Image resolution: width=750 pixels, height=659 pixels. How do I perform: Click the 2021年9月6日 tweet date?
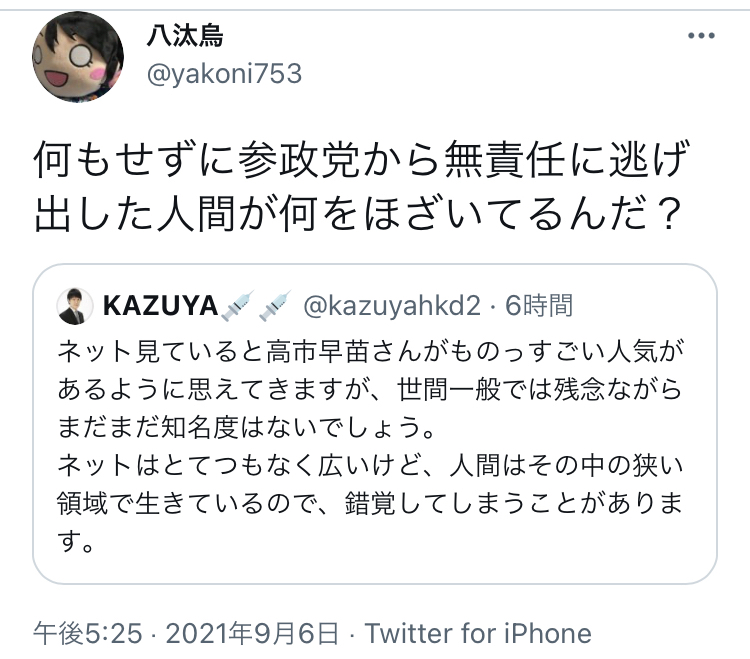click(252, 634)
